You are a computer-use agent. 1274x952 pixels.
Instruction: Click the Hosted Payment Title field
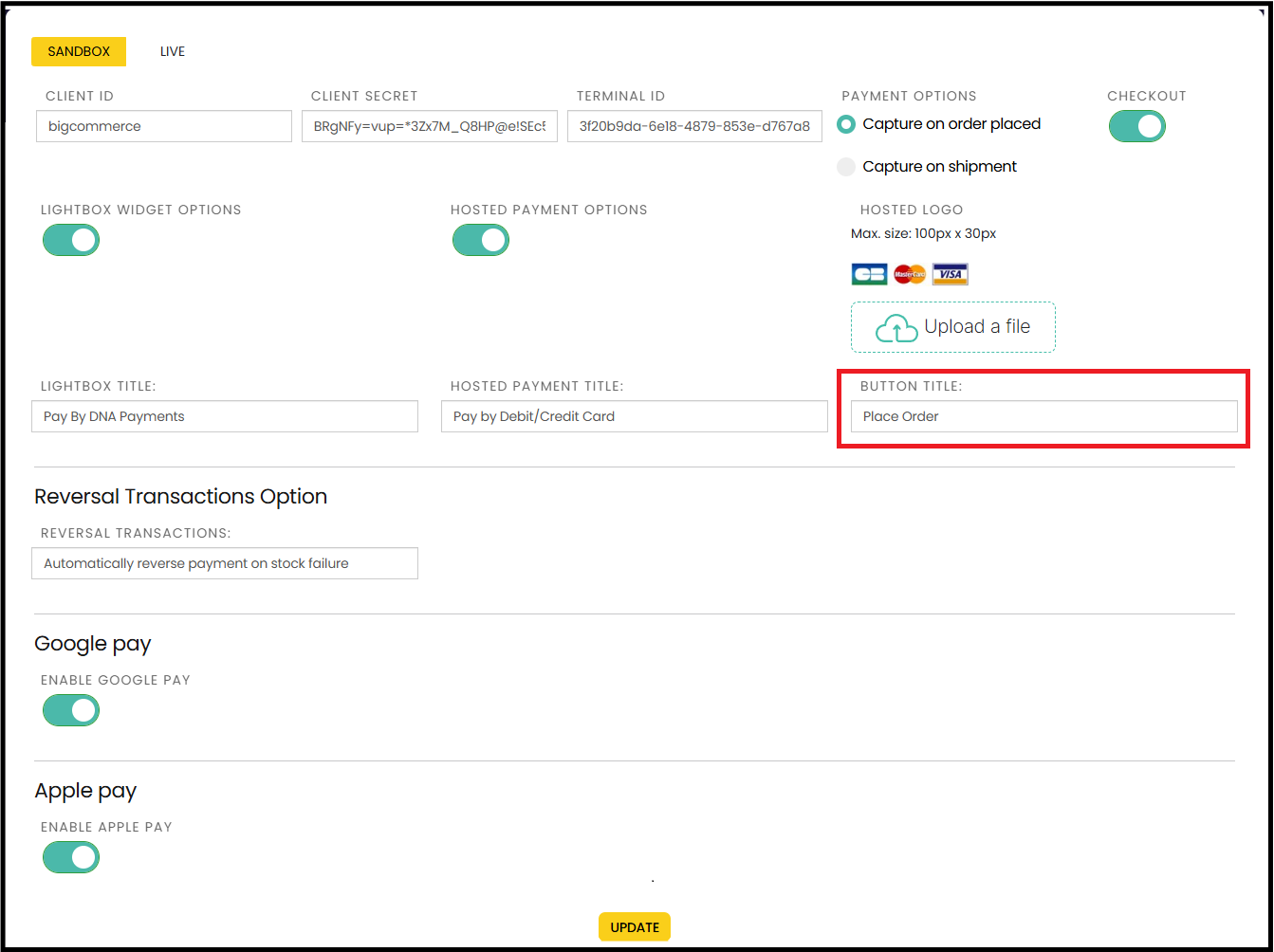coord(634,416)
